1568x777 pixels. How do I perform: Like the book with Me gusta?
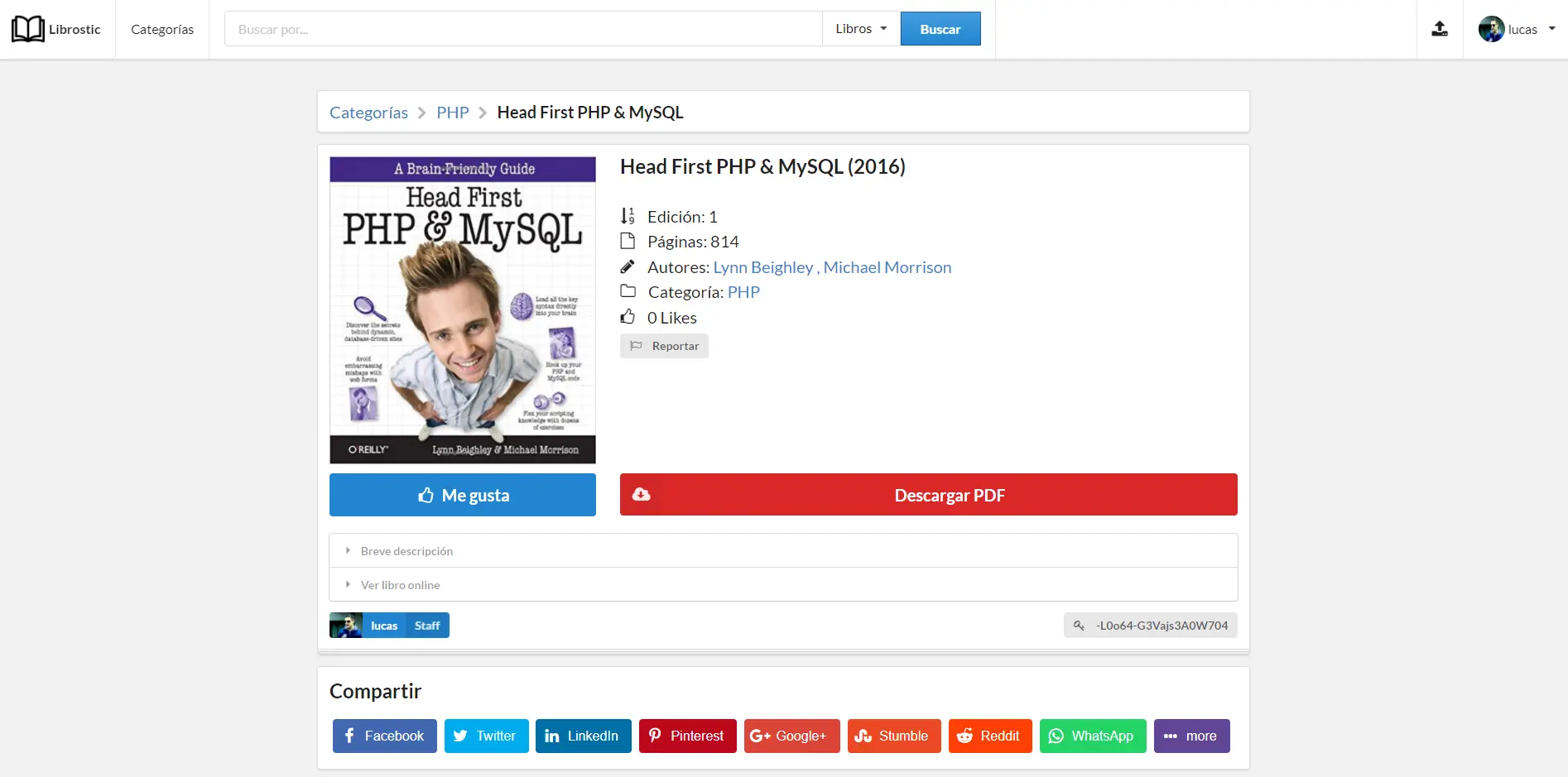tap(463, 495)
